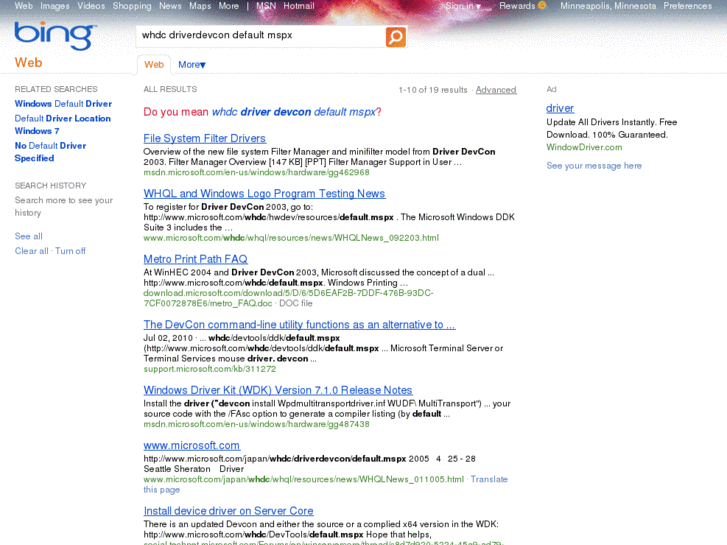This screenshot has width=727, height=545.
Task: Click msdn gg487438 green URL text
Action: coord(256,424)
